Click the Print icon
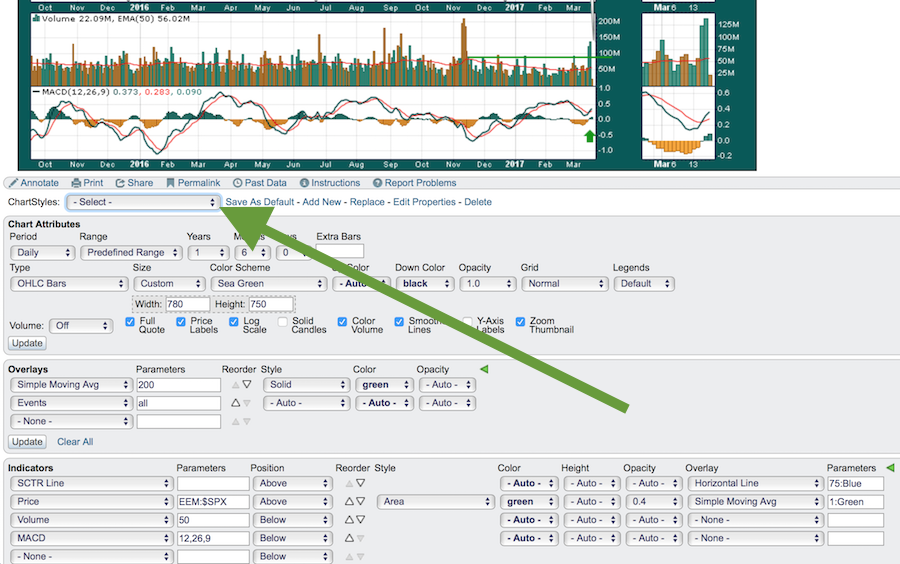 click(x=75, y=183)
